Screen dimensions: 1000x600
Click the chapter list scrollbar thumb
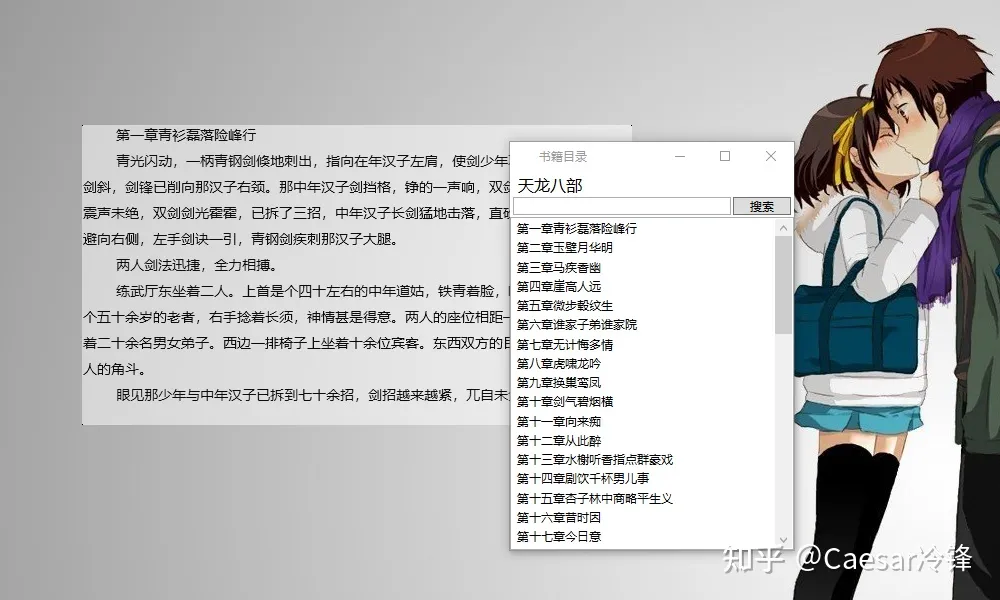click(783, 284)
